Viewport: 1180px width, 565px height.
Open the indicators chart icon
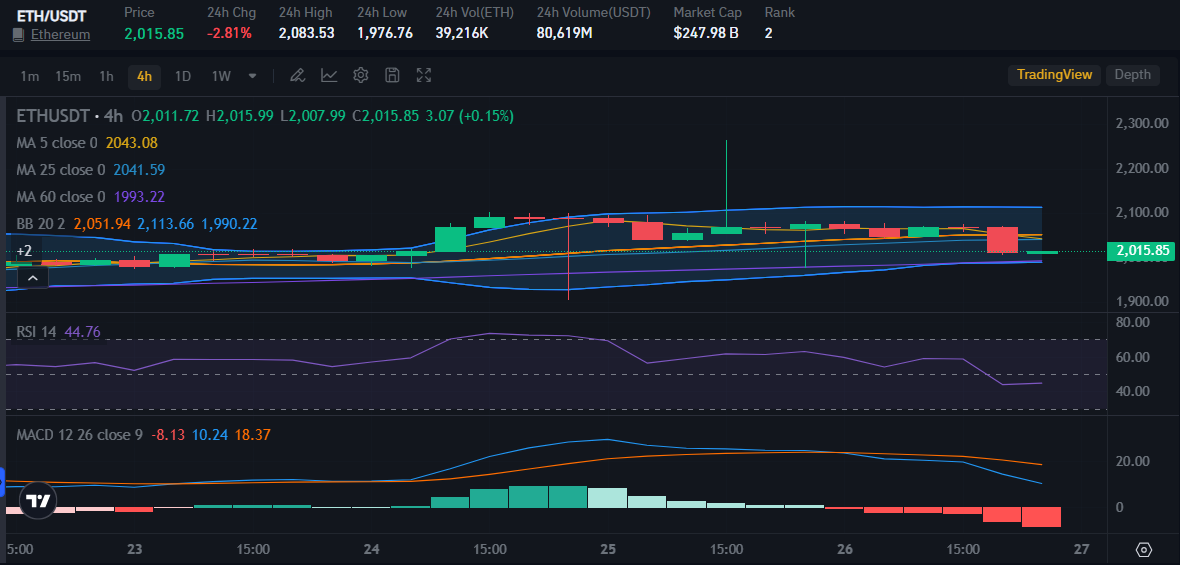pyautogui.click(x=329, y=75)
